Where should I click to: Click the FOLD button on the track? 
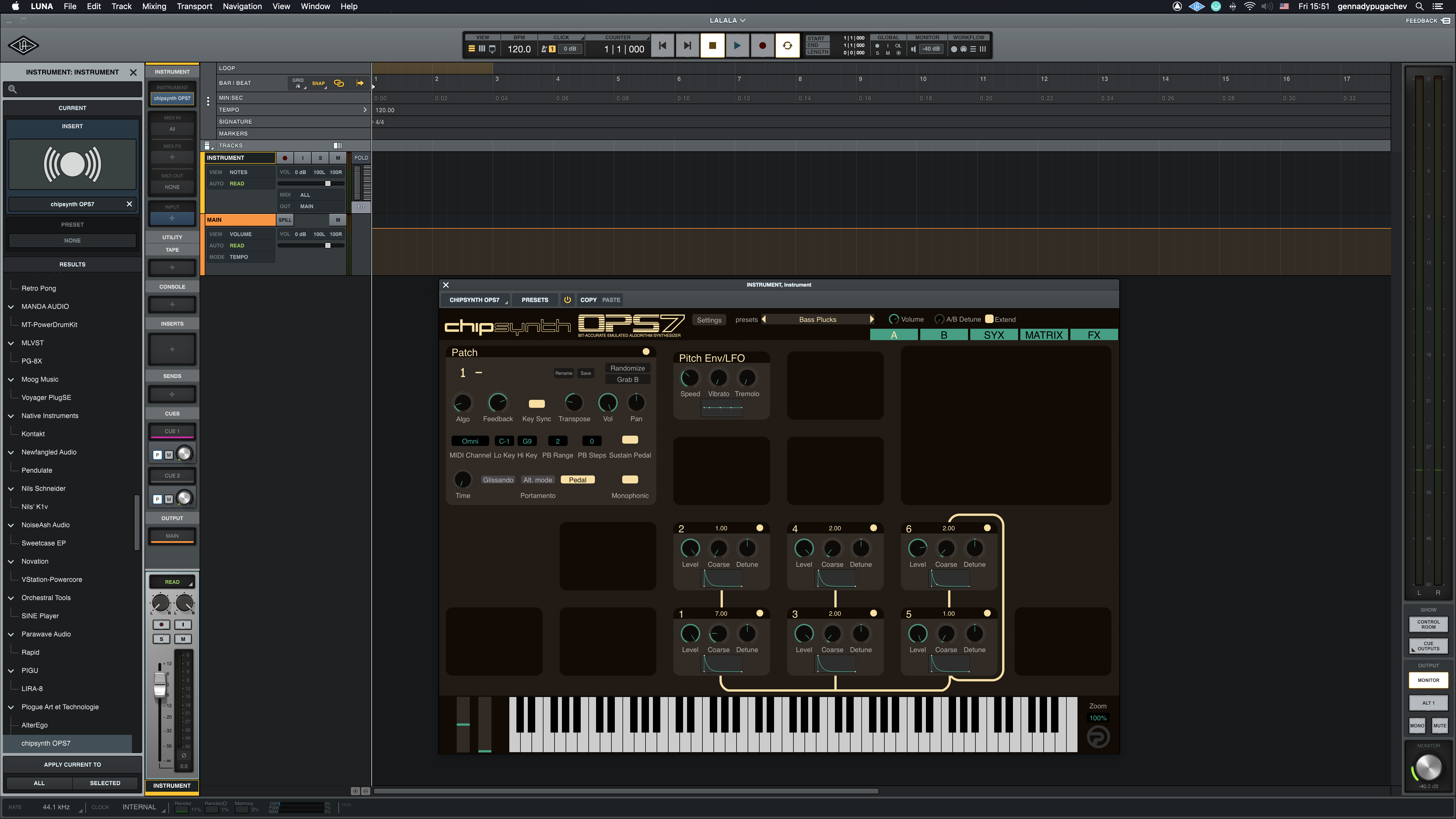click(x=361, y=158)
